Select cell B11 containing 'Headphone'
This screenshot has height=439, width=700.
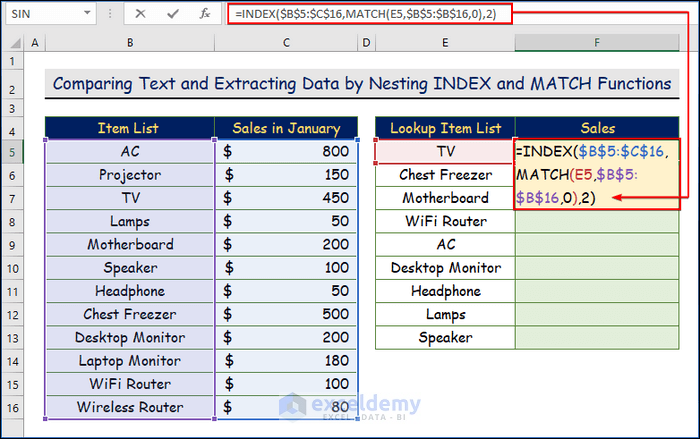pyautogui.click(x=129, y=291)
